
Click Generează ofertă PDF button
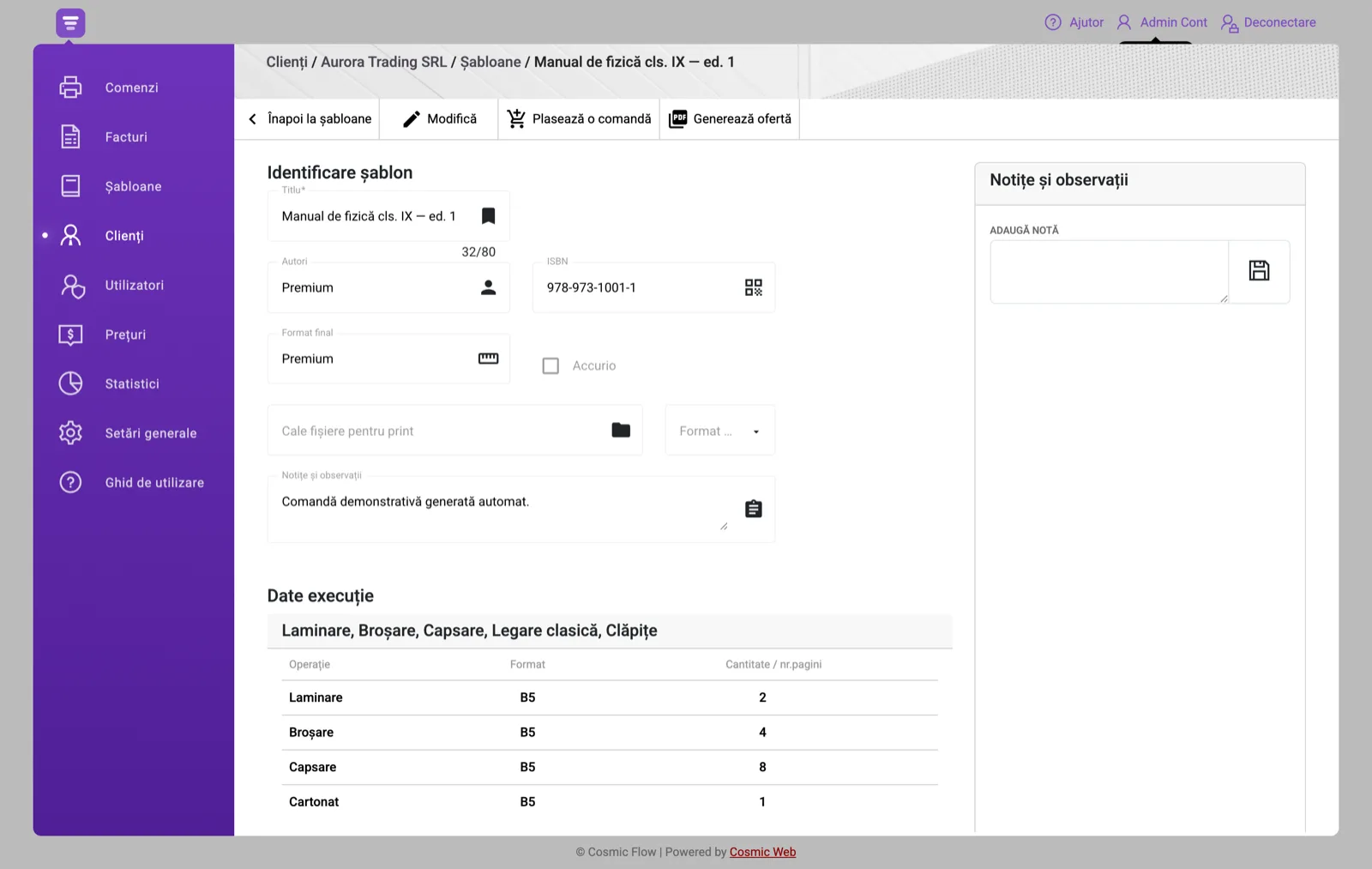click(x=730, y=119)
